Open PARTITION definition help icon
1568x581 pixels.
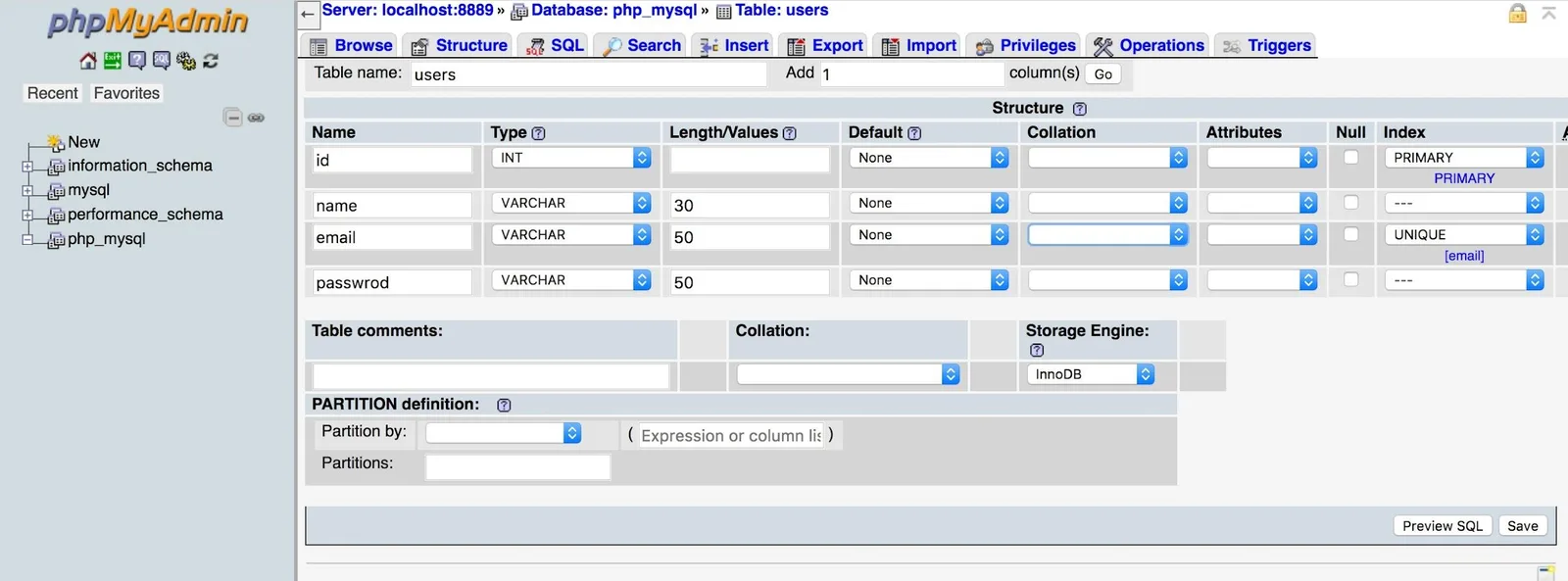coord(504,405)
